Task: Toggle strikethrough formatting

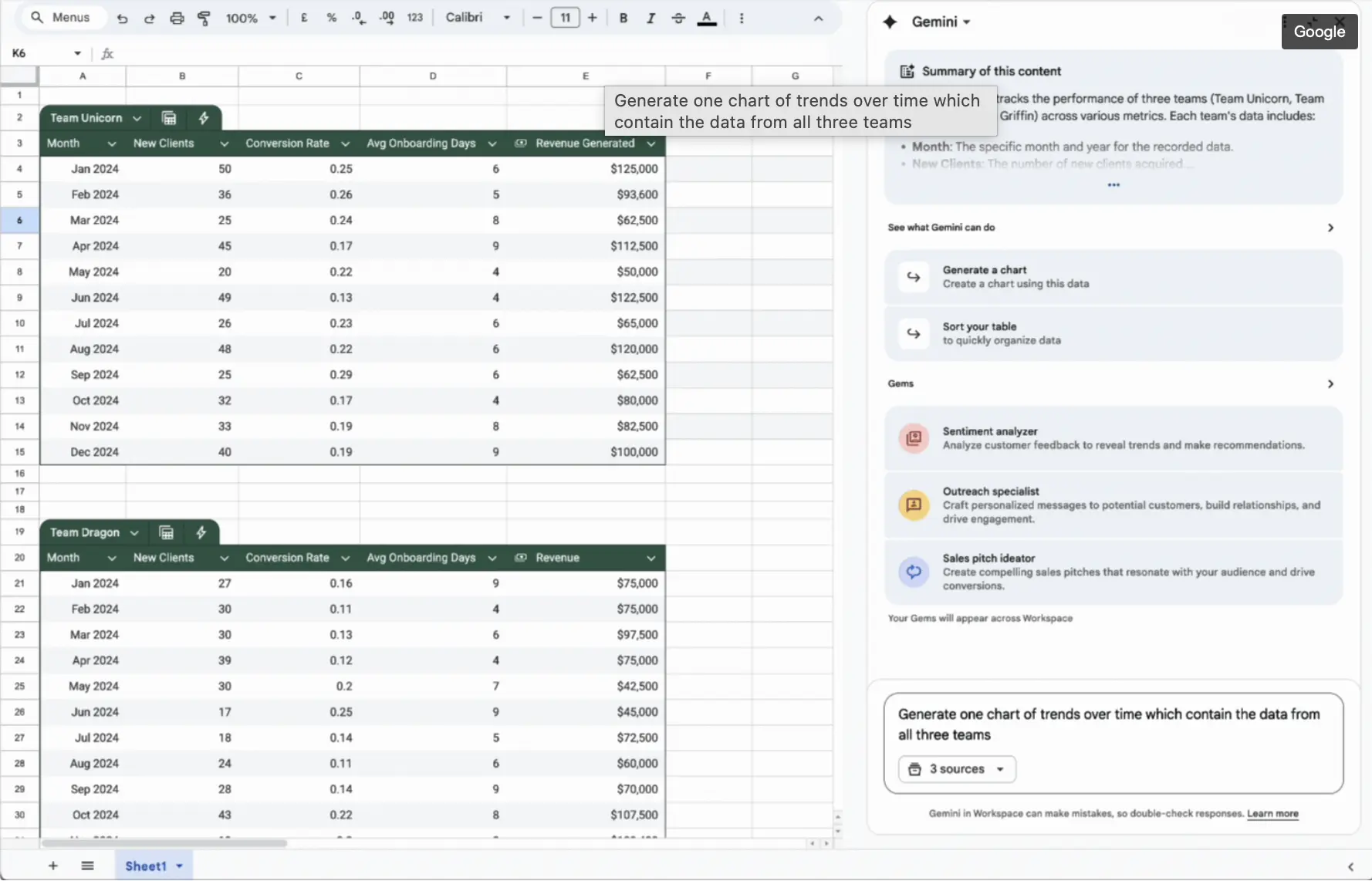Action: pos(678,18)
